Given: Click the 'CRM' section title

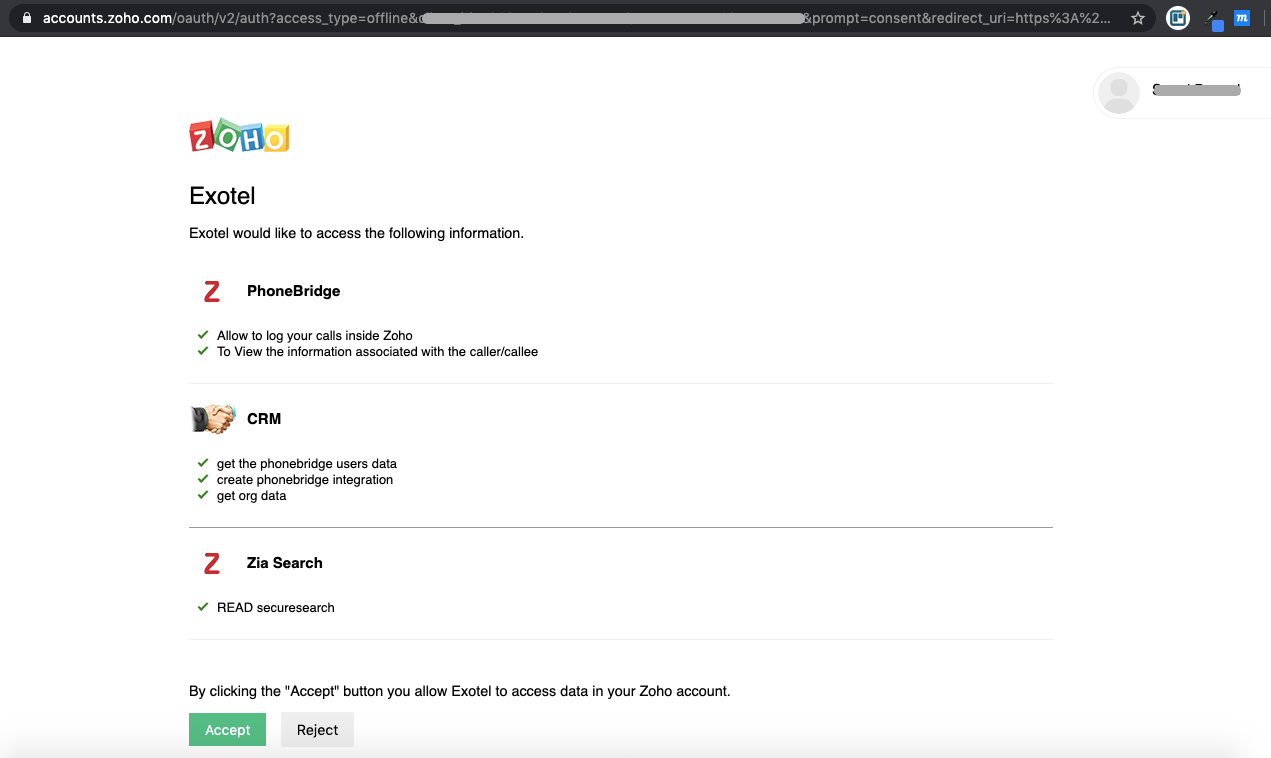Looking at the screenshot, I should [264, 419].
